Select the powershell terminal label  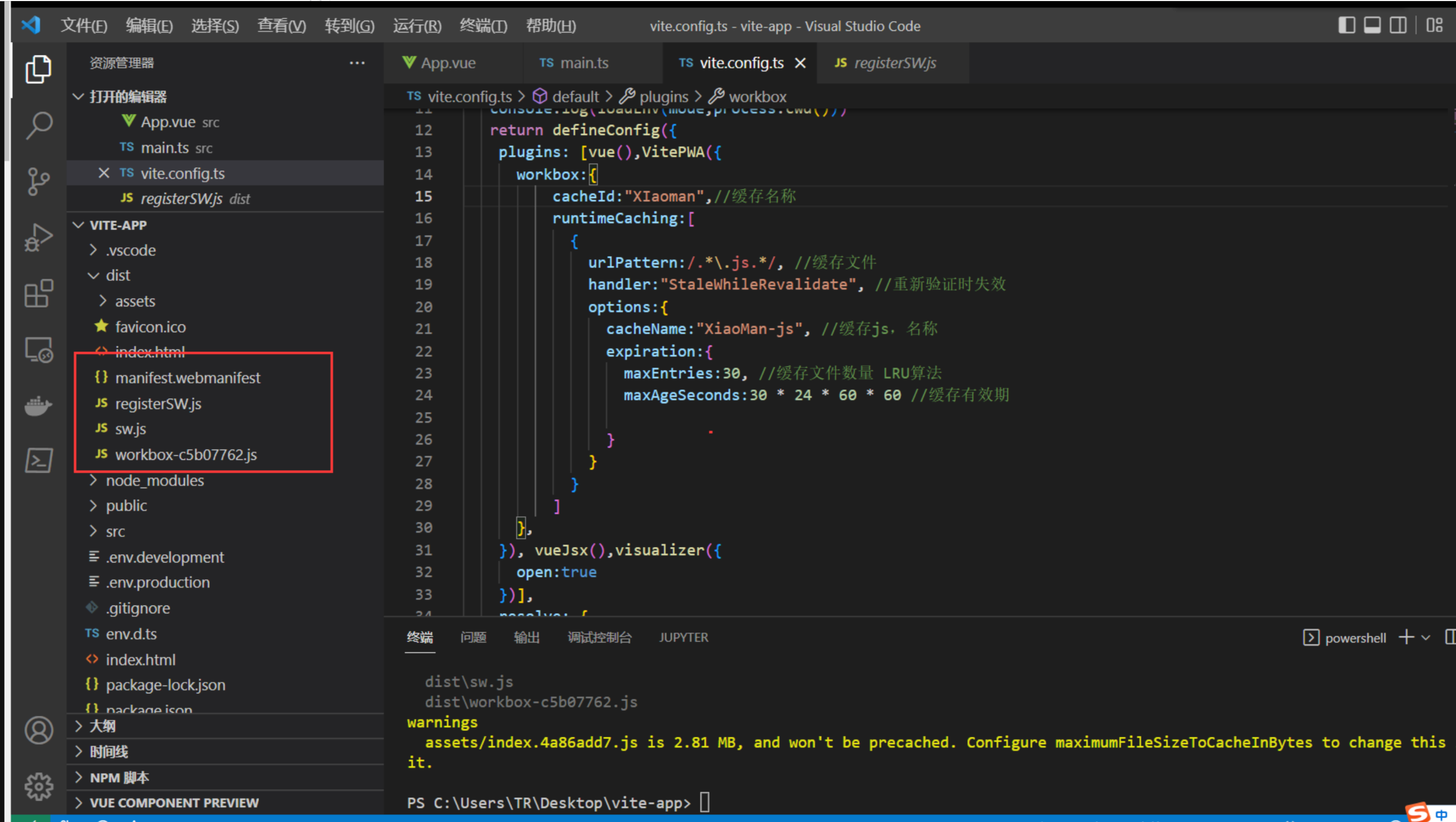click(1355, 638)
